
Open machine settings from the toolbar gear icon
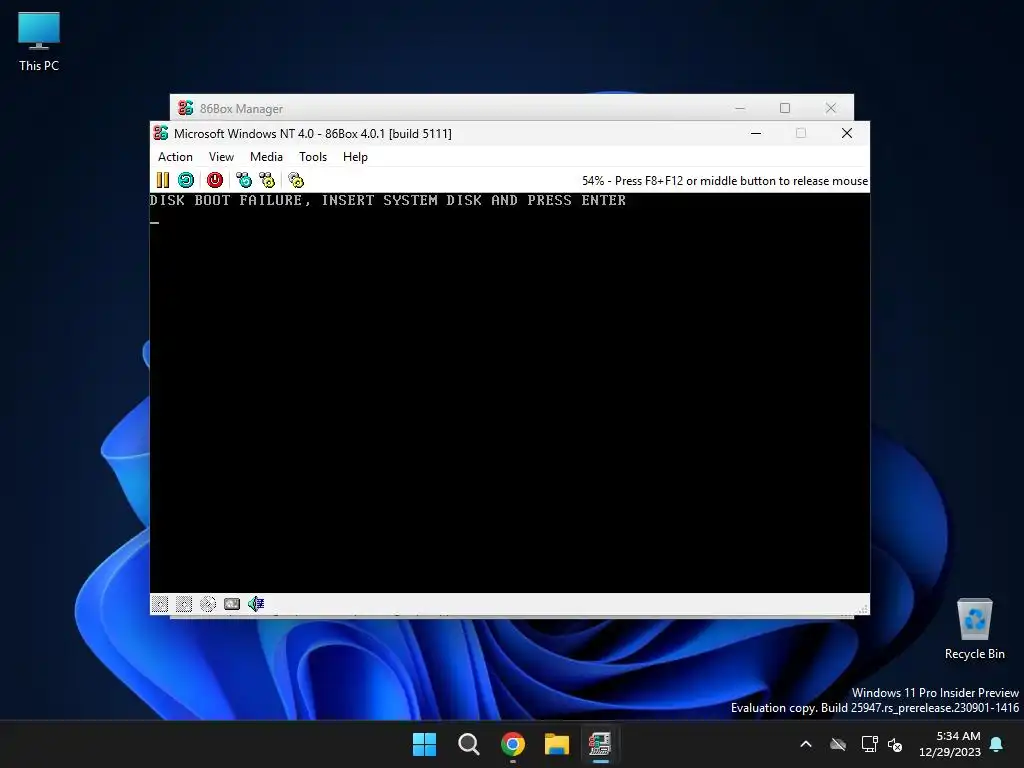(x=296, y=180)
